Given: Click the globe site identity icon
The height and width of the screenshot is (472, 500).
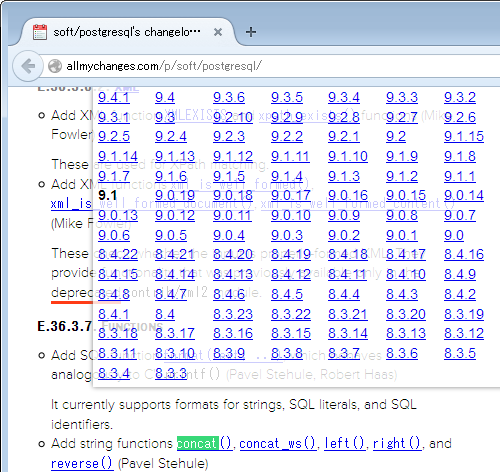Looking at the screenshot, I should point(55,66).
